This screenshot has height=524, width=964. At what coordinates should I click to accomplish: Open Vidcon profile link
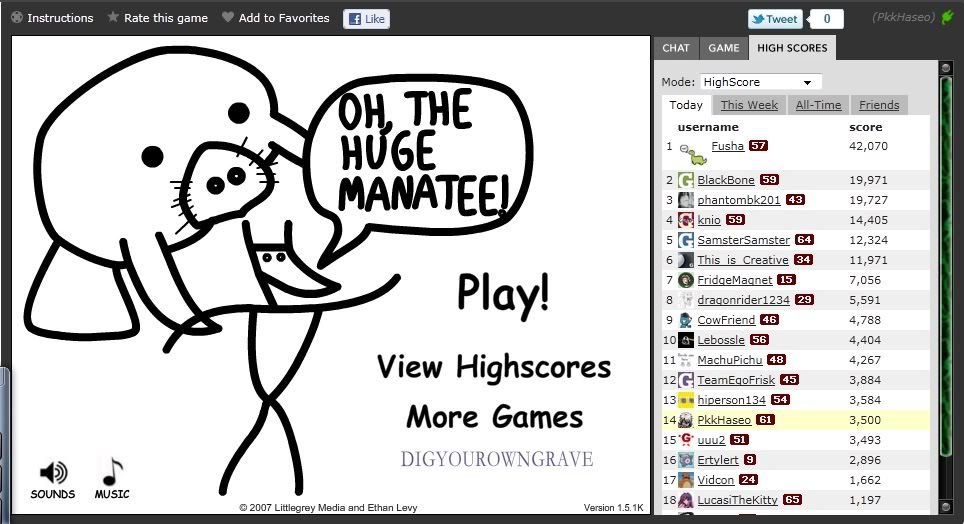716,480
